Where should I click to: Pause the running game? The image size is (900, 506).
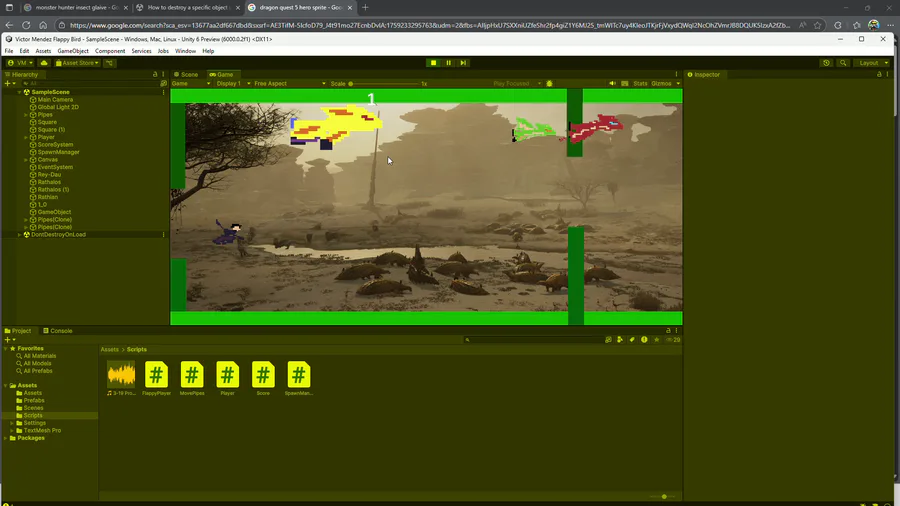pyautogui.click(x=448, y=63)
